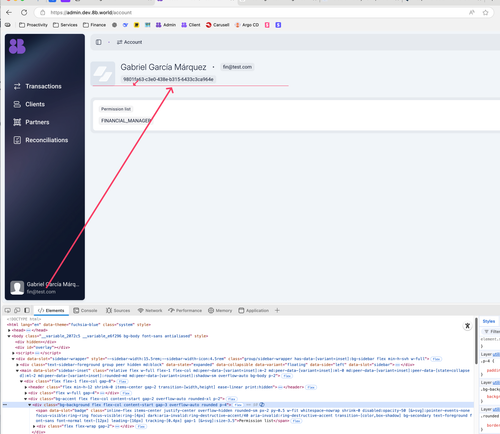The width and height of the screenshot is (500, 434).
Task: Click the favorites bar leftmost icon
Action: 8,25
